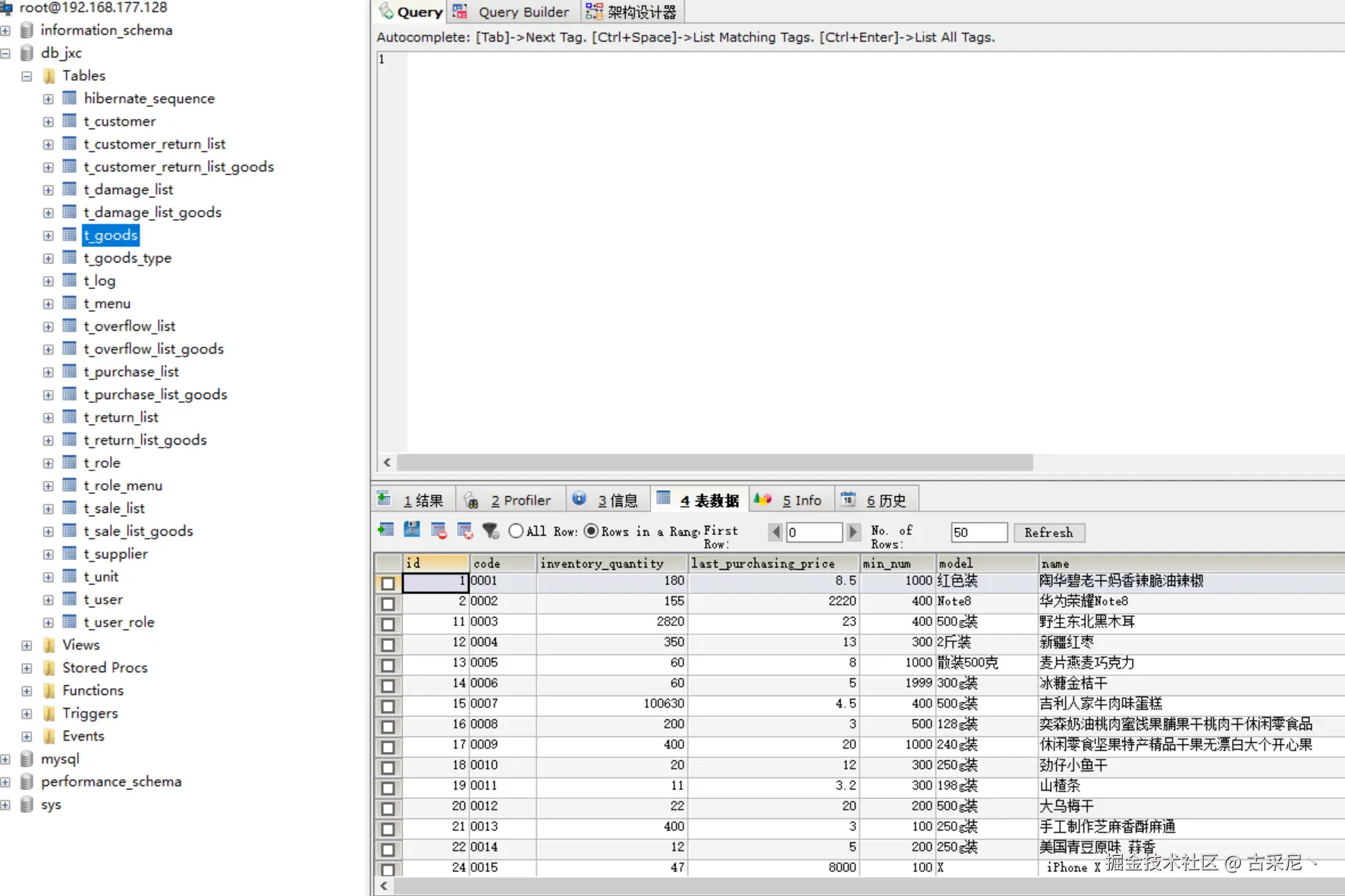Check the row checkbox for code 0010
This screenshot has width=1345, height=896.
tap(388, 767)
